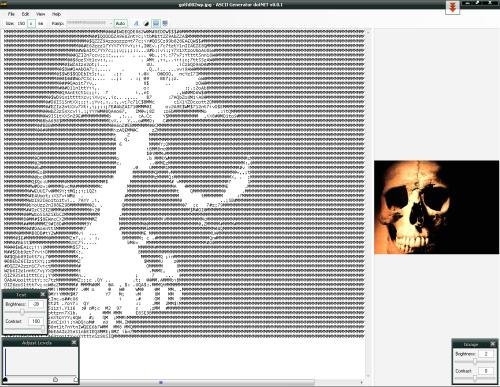Click the Text panel Contrast value field
Image resolution: width=500 pixels, height=387 pixels.
click(36, 321)
